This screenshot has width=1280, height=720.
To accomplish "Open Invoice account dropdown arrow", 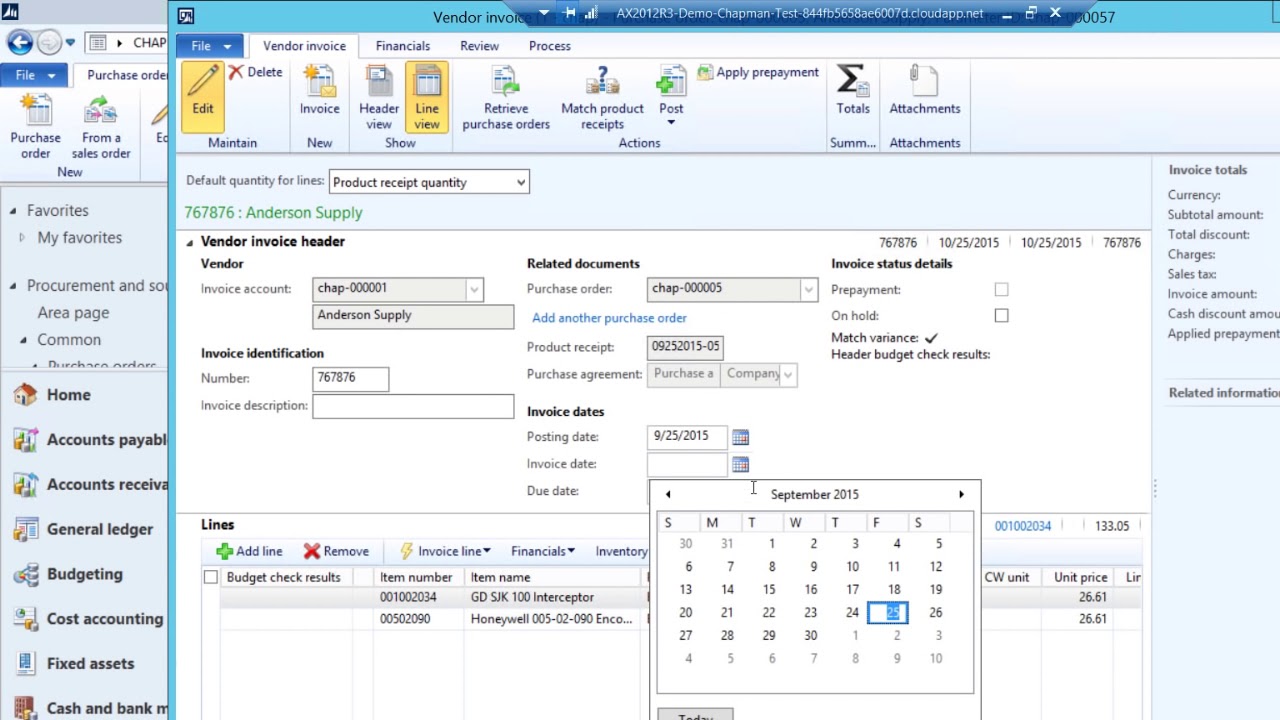I will coord(474,289).
